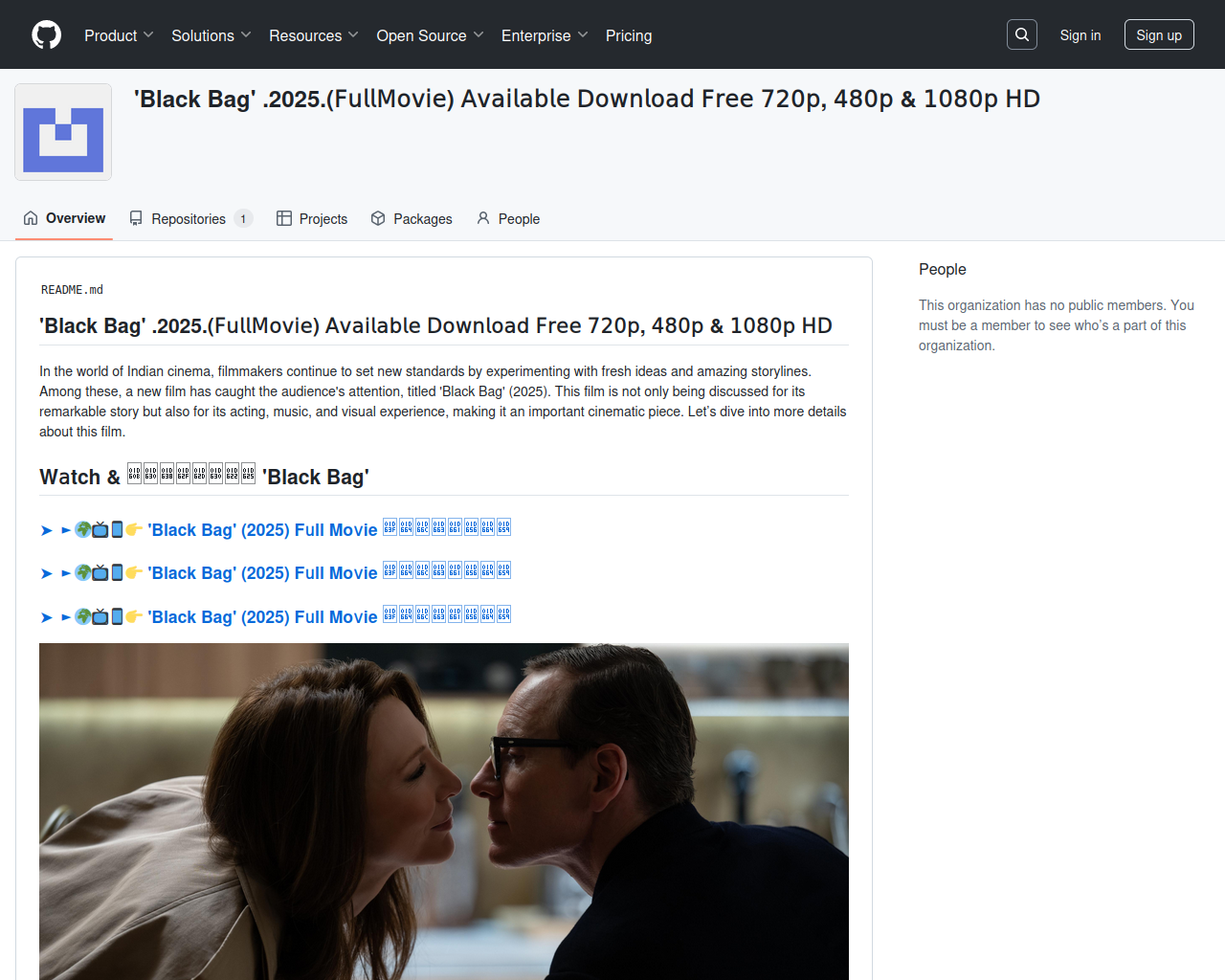Click the Sign in link
Screen dimensions: 1225x980
click(1080, 35)
